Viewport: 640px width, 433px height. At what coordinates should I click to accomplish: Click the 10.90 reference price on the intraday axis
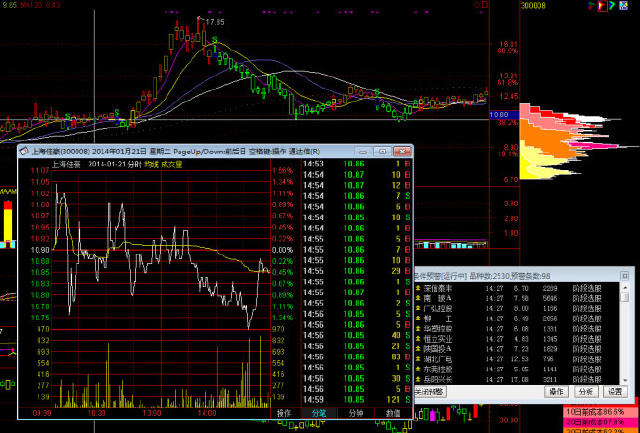coord(40,250)
